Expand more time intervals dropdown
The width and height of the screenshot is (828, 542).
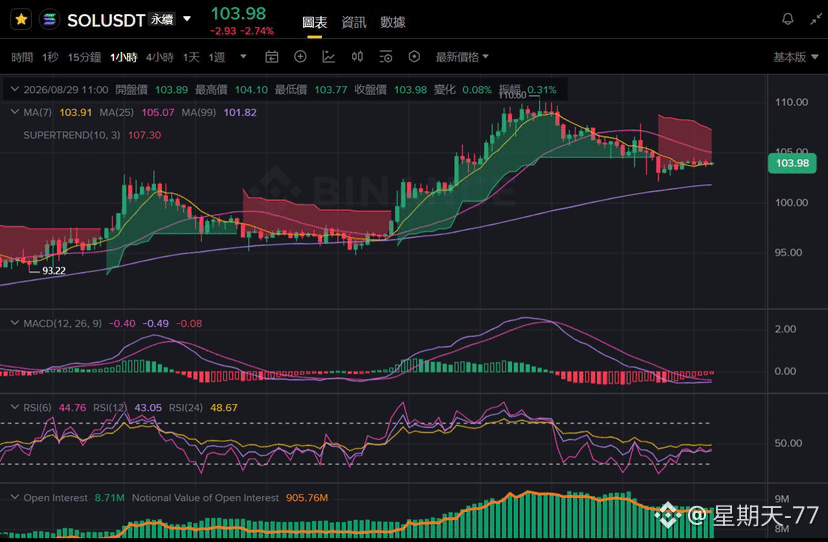pos(243,57)
